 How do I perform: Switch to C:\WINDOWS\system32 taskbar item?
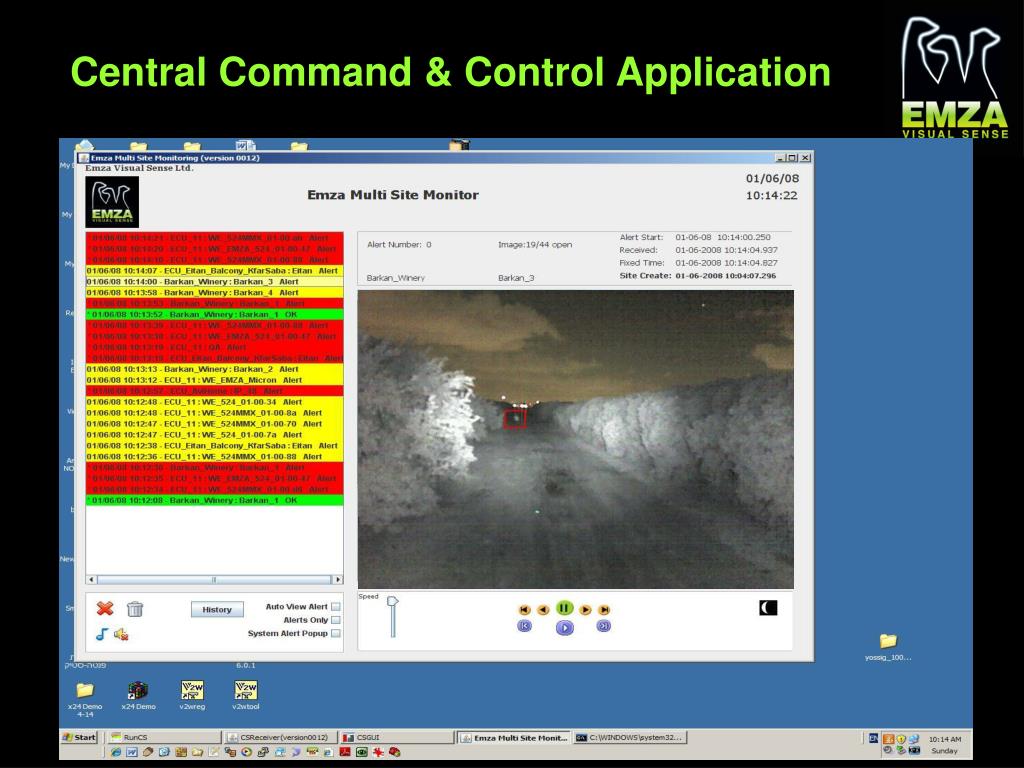click(630, 737)
